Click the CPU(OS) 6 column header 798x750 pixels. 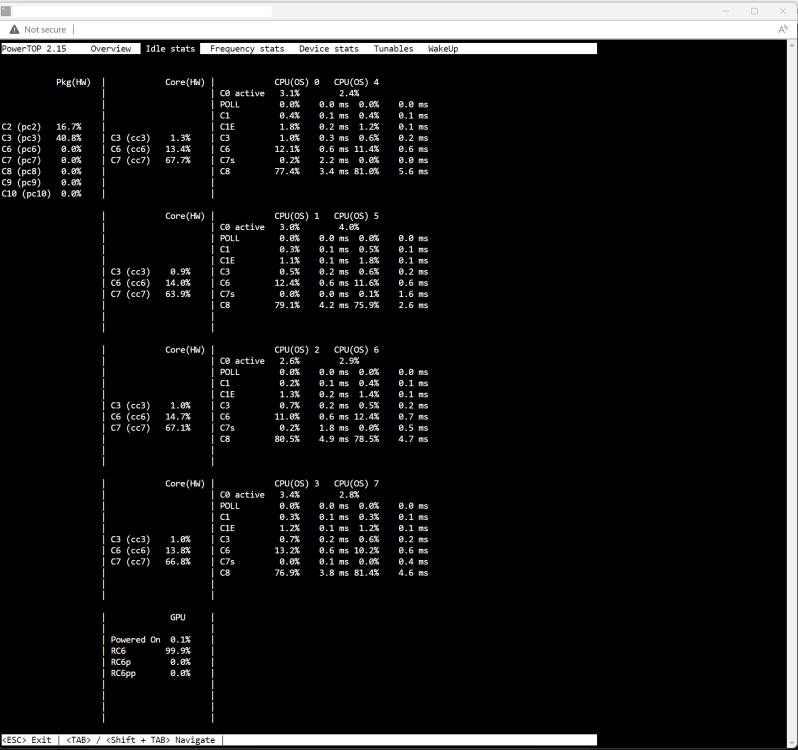click(356, 350)
